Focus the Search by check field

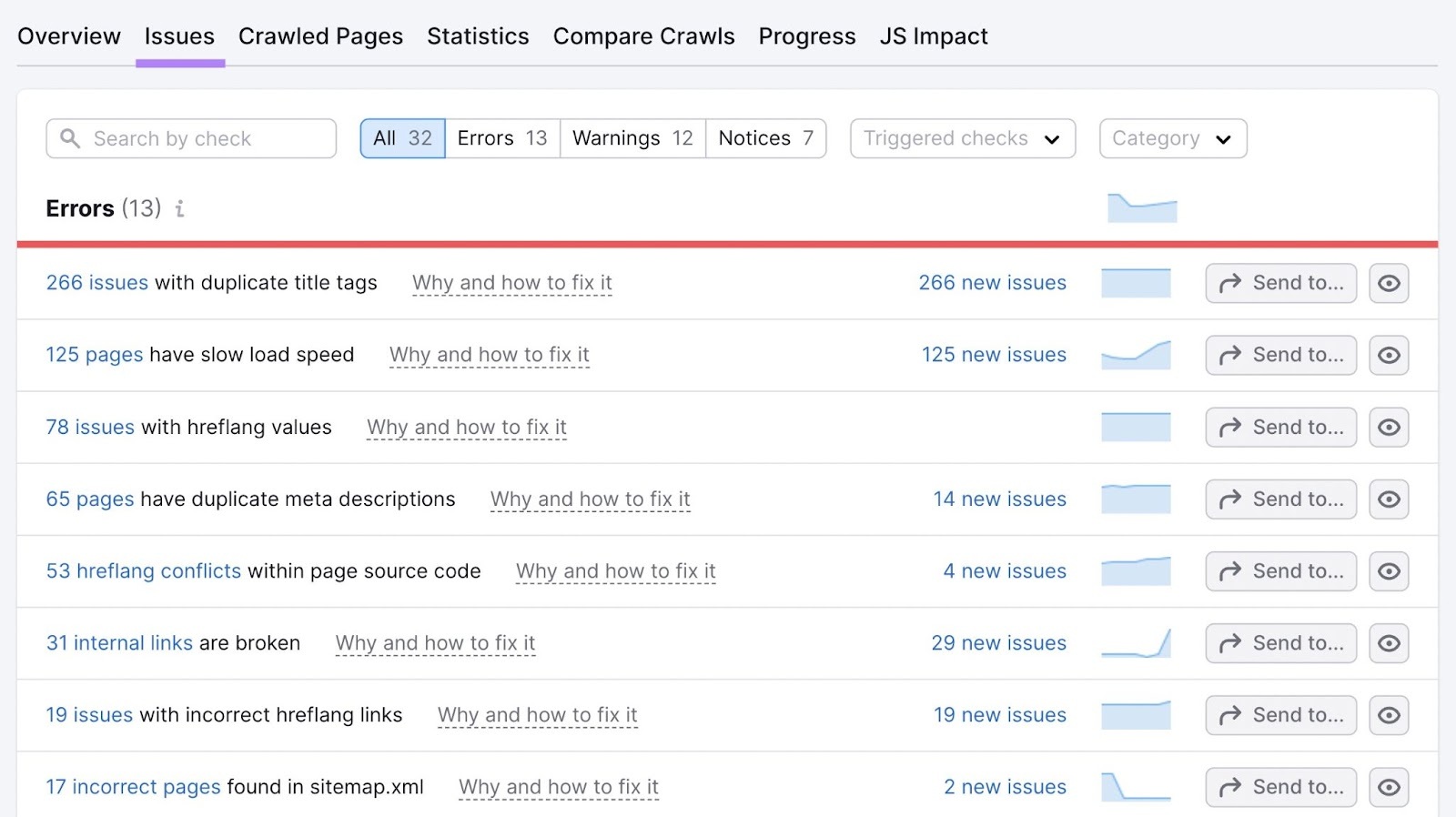191,138
